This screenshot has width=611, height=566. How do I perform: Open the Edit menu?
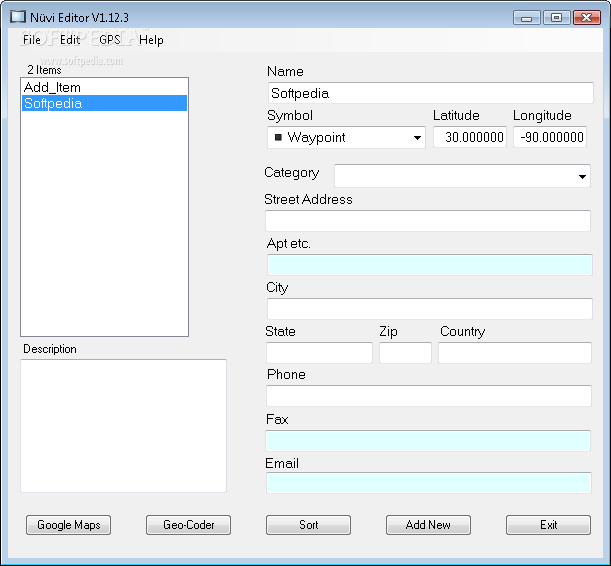(70, 40)
